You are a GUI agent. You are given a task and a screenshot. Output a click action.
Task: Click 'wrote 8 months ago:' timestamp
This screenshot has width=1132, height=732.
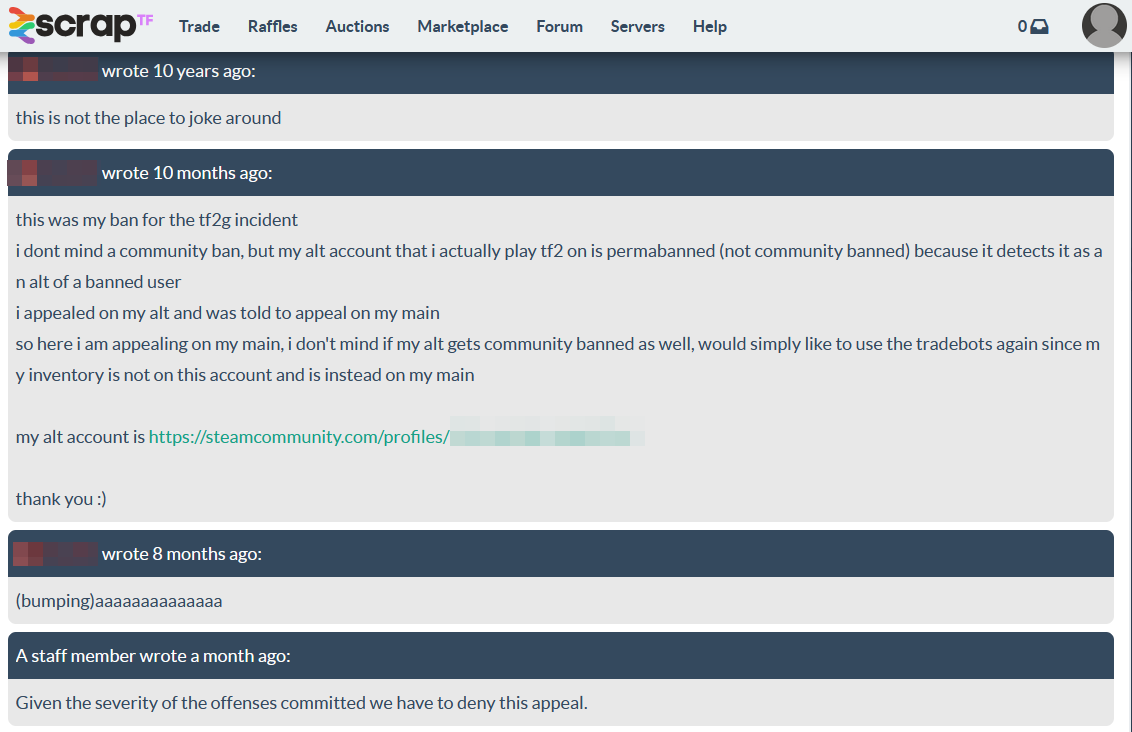coord(182,554)
